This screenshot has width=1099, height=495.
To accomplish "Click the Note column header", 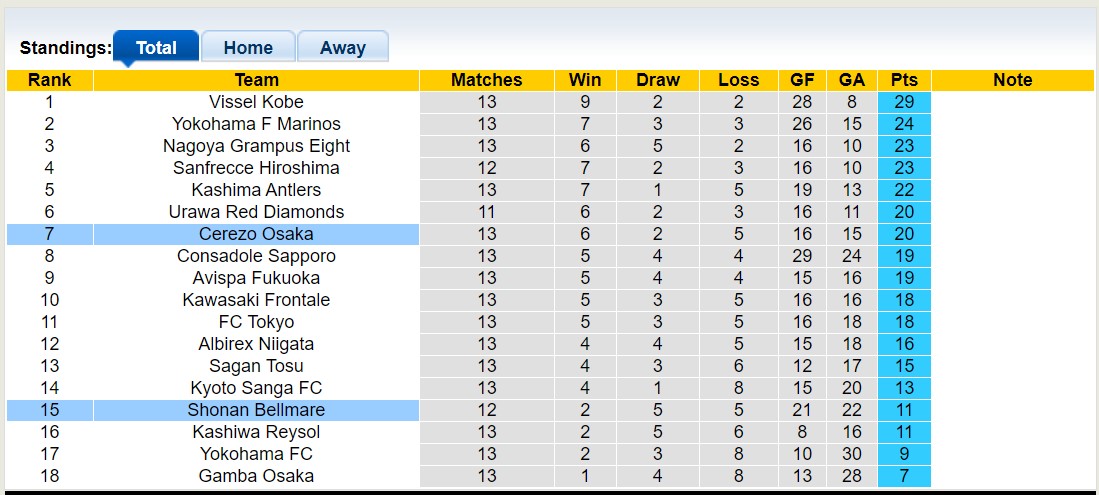I will pyautogui.click(x=1012, y=80).
